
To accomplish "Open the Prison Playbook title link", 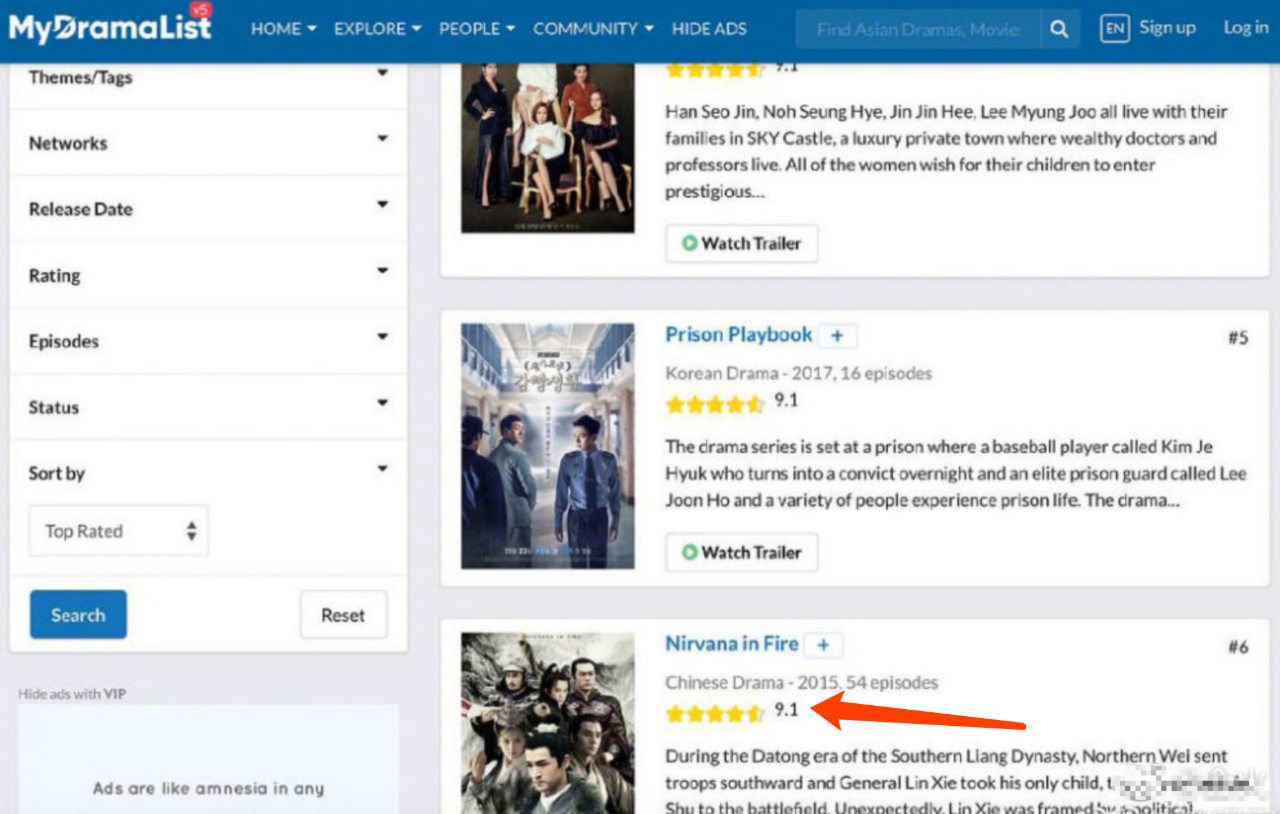I will click(738, 335).
